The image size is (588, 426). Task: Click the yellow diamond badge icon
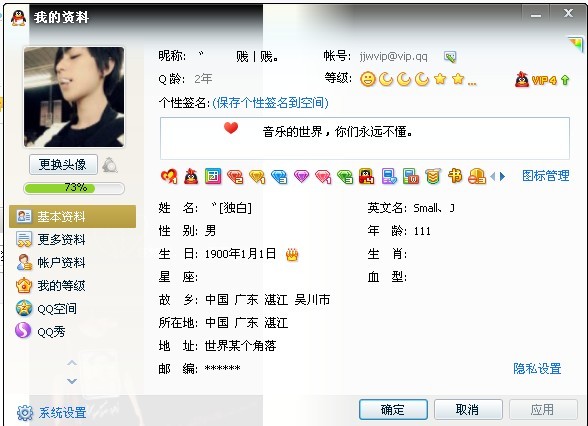257,176
